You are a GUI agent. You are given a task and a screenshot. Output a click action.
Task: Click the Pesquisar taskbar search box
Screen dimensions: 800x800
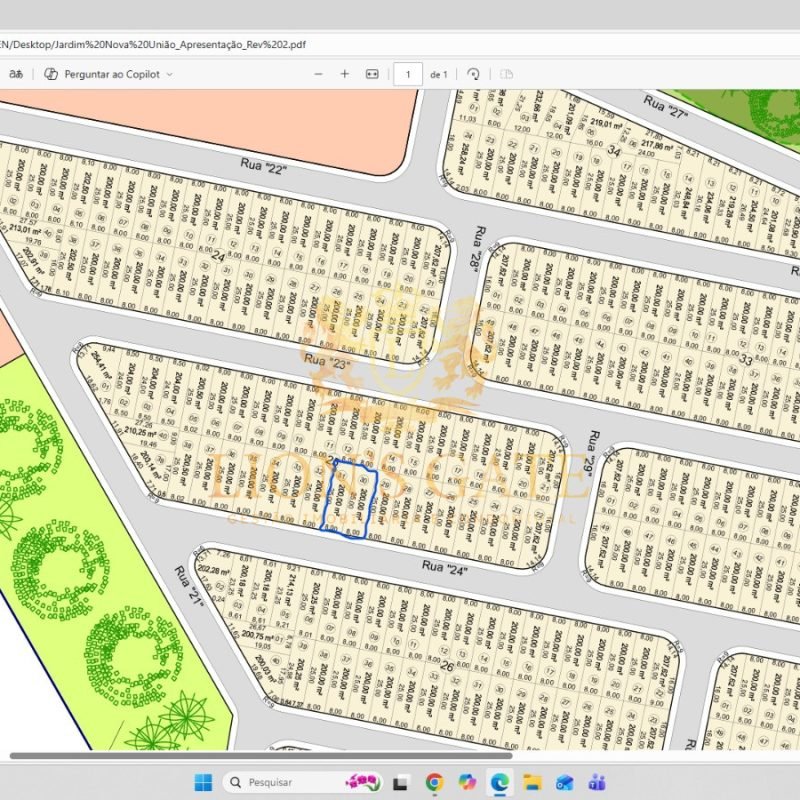click(303, 782)
